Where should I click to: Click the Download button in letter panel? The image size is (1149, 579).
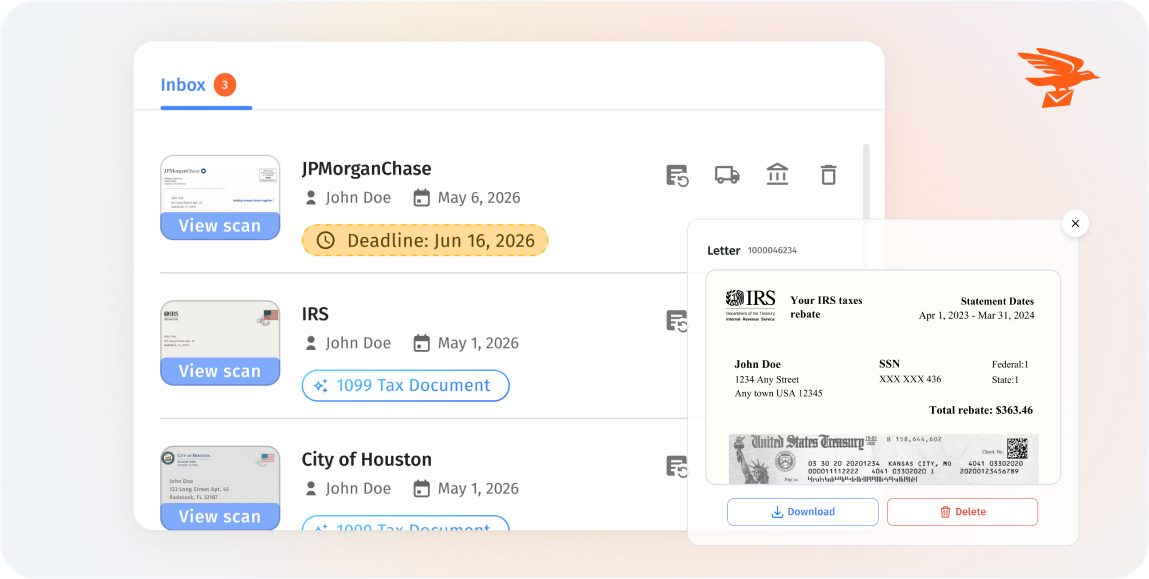(x=802, y=512)
